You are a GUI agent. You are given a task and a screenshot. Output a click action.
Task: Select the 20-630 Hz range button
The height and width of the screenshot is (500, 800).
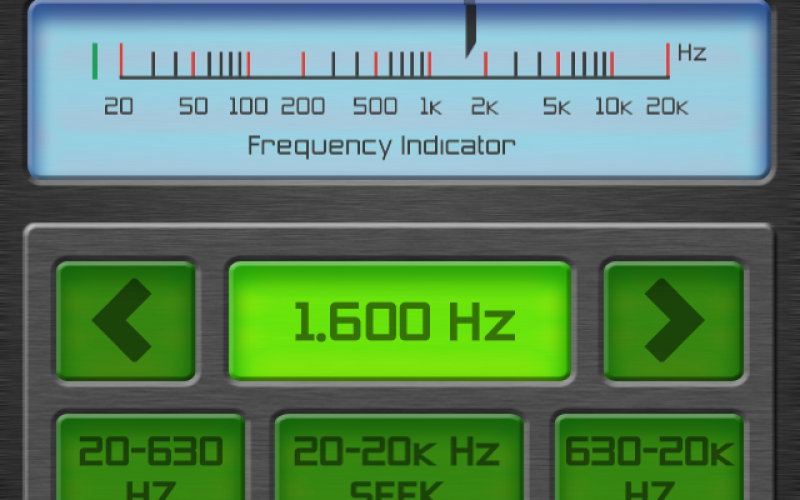pyautogui.click(x=150, y=457)
